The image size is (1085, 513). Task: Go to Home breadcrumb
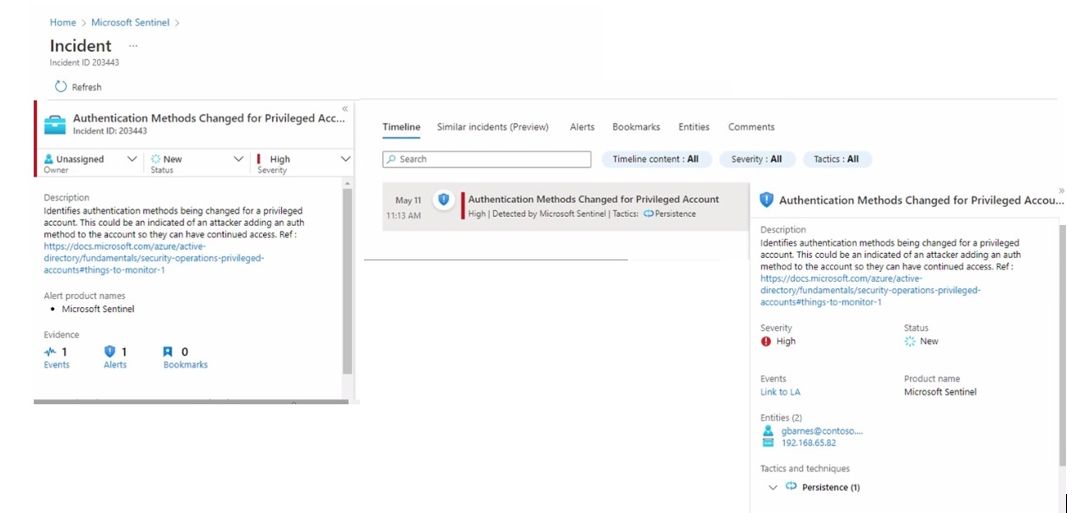63,22
